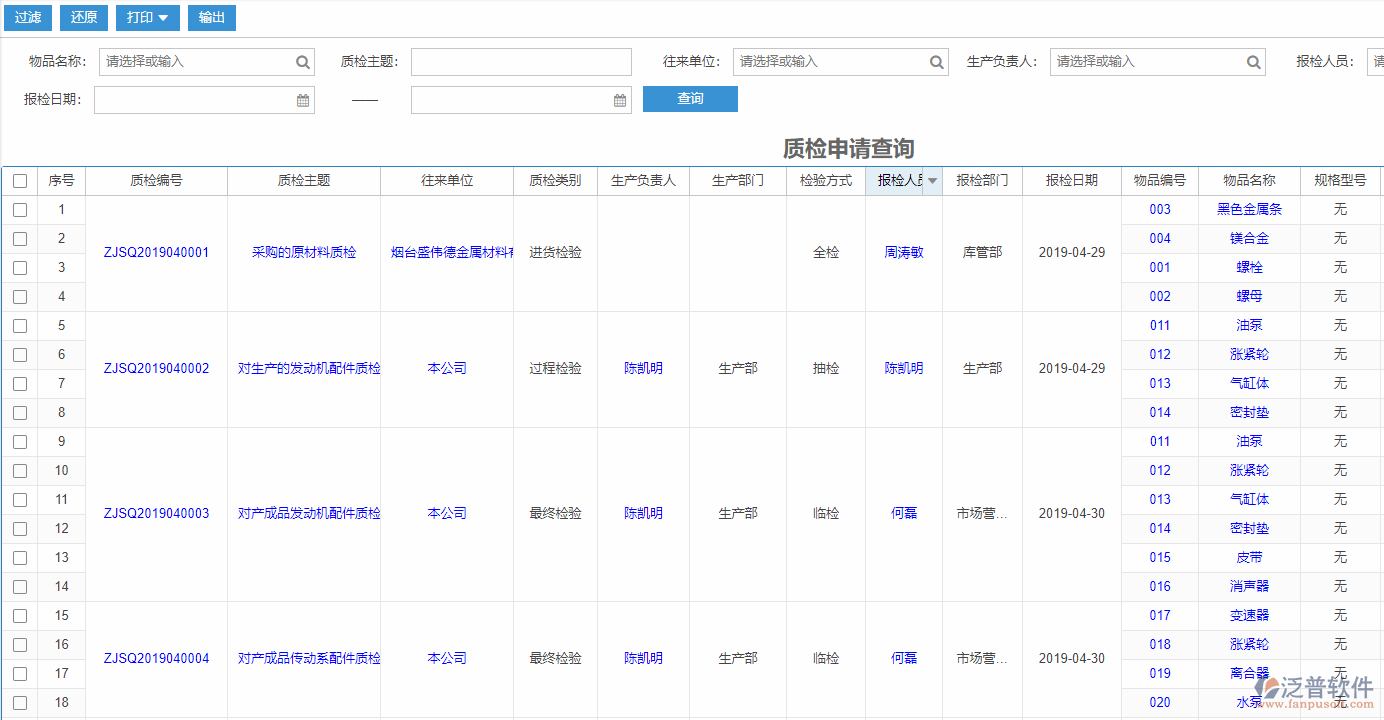Open calendar picker for end report date
The width and height of the screenshot is (1384, 720).
pos(619,99)
